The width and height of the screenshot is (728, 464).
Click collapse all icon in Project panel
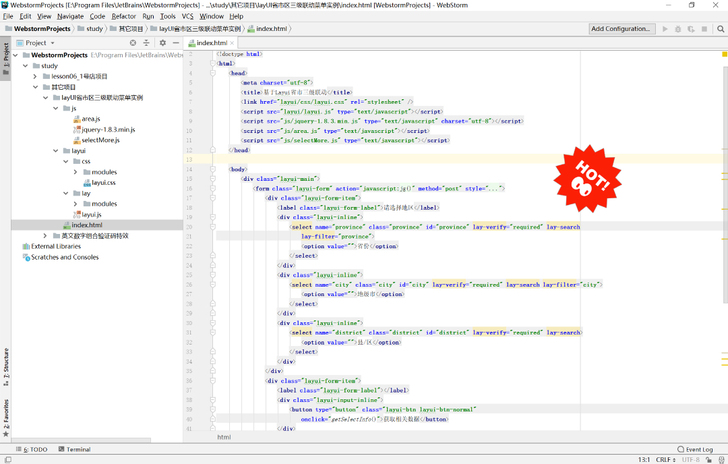point(147,43)
